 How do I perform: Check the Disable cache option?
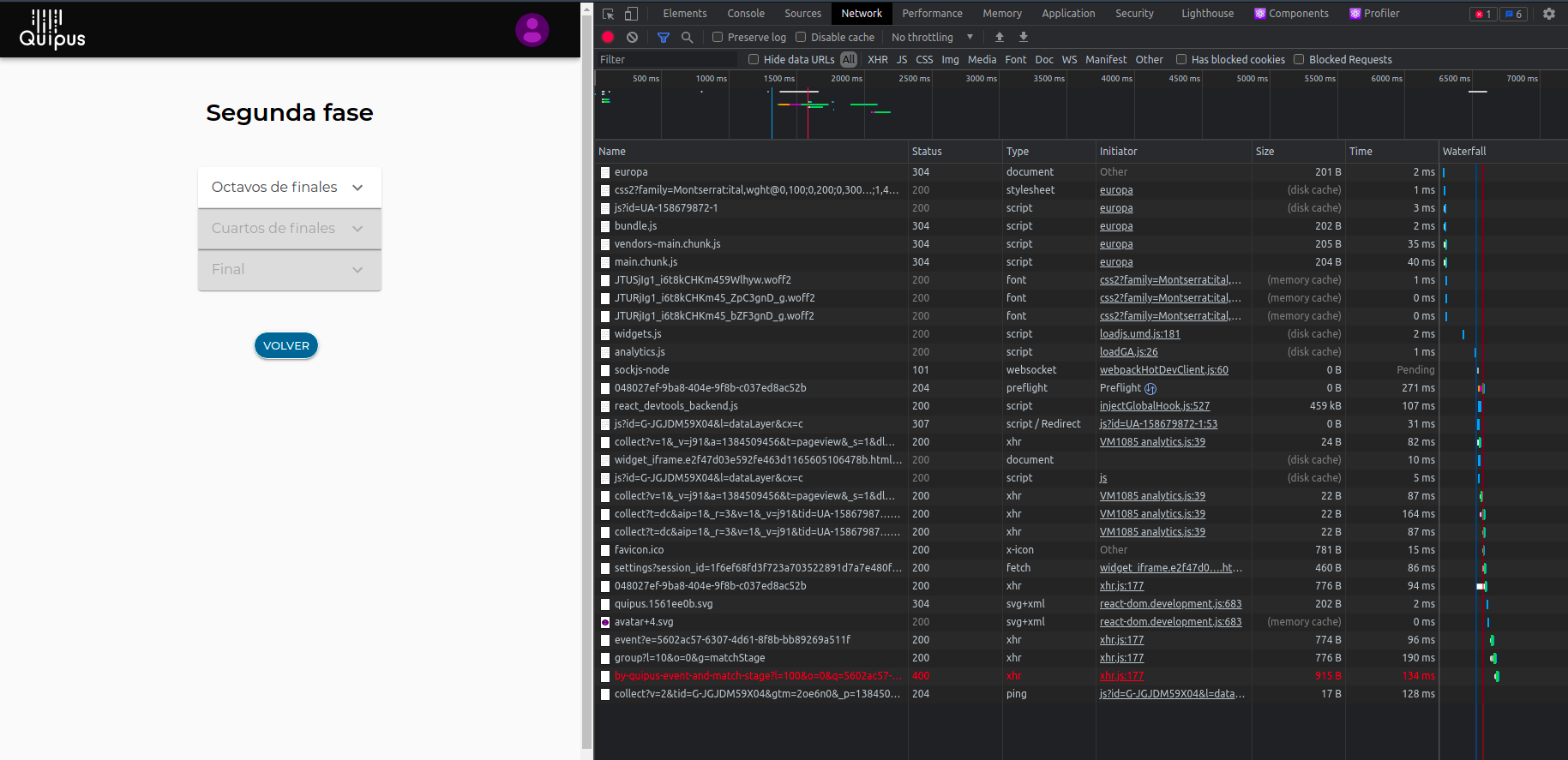point(801,37)
